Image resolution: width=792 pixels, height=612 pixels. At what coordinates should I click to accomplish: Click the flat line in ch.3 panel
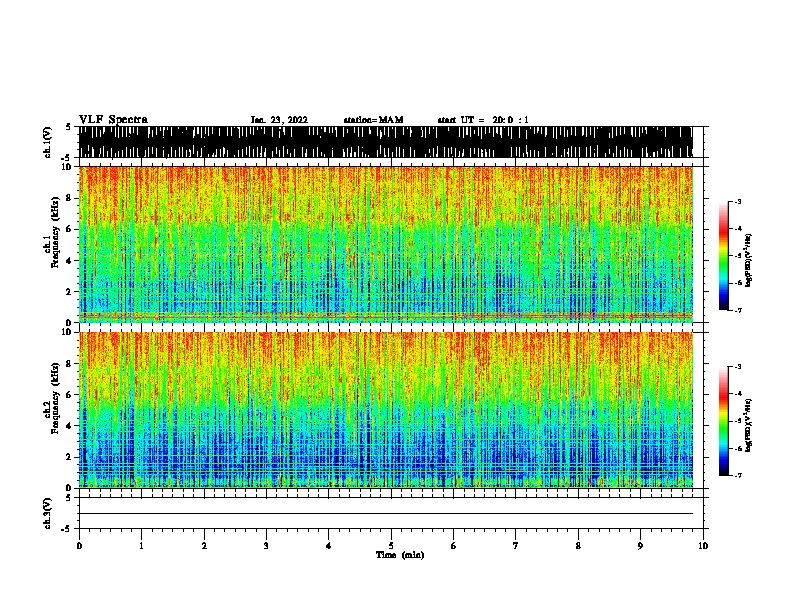point(386,514)
